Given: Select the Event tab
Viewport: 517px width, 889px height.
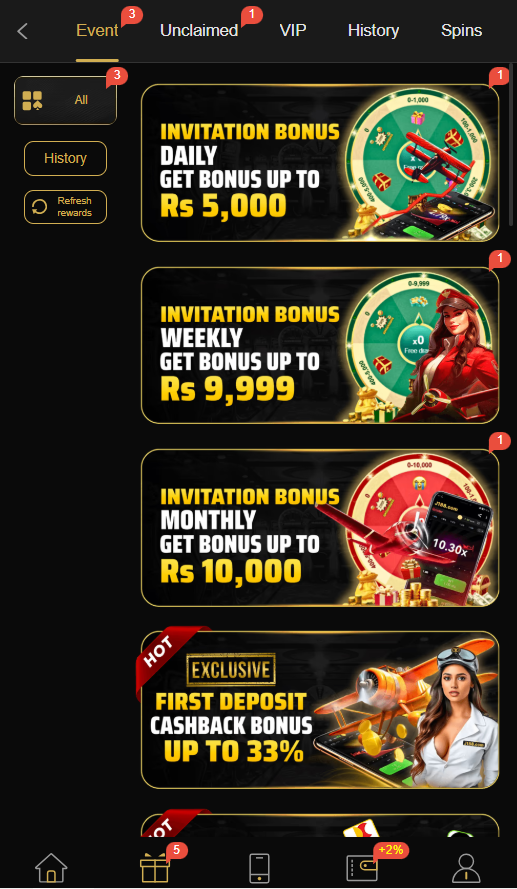Looking at the screenshot, I should pos(97,31).
